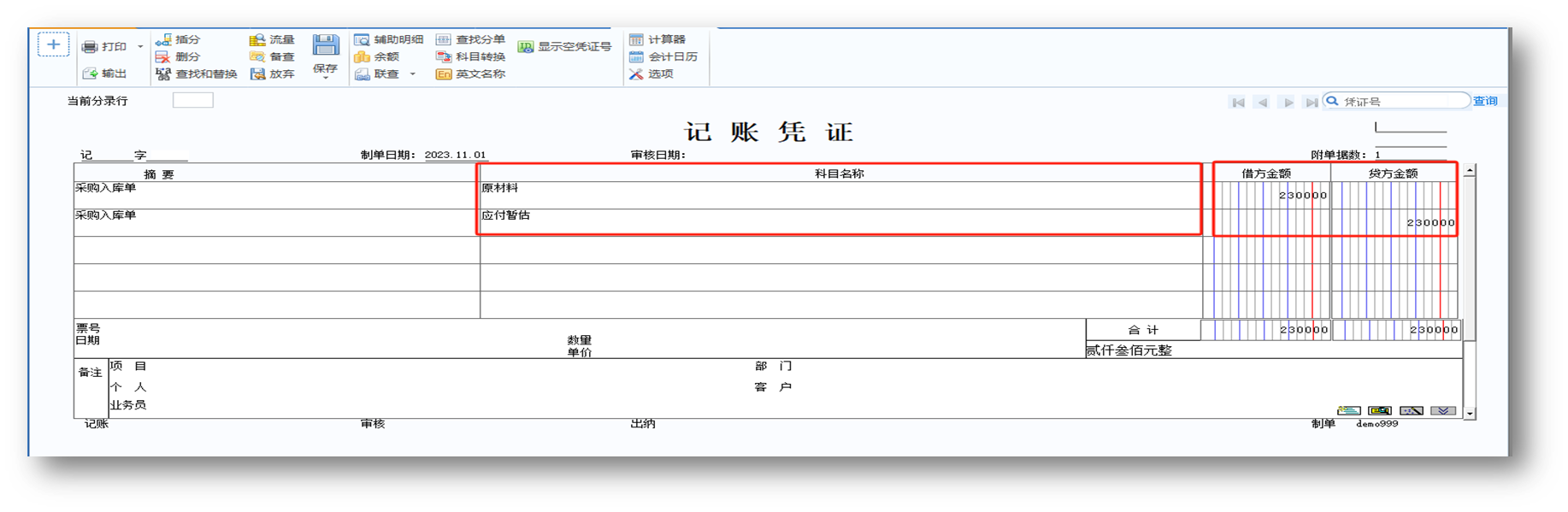The height and width of the screenshot is (512, 1568).
Task: Click the yellow second icon in the 备注 bottom-right
Action: [1380, 411]
